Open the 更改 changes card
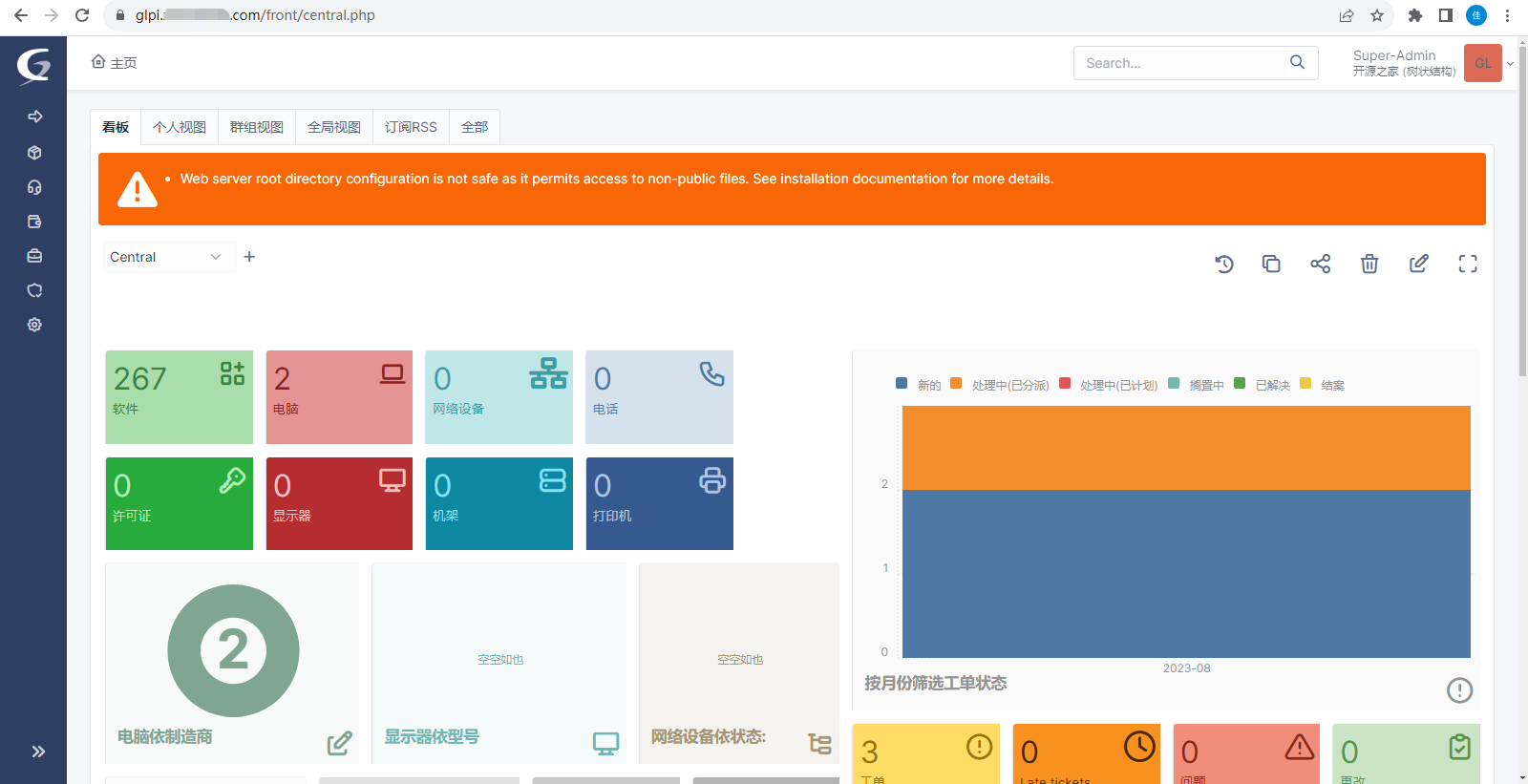This screenshot has height=784, width=1528. (1406, 754)
